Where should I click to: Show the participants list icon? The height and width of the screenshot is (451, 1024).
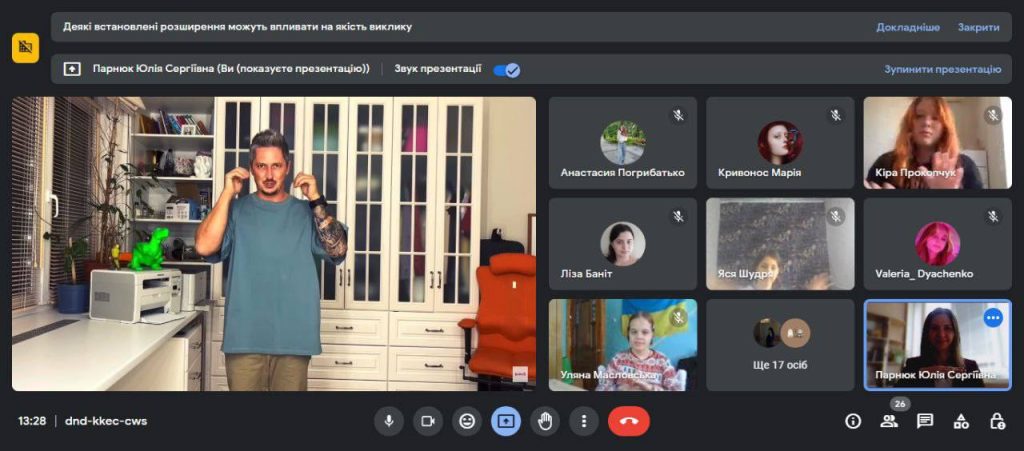pyautogui.click(x=889, y=421)
